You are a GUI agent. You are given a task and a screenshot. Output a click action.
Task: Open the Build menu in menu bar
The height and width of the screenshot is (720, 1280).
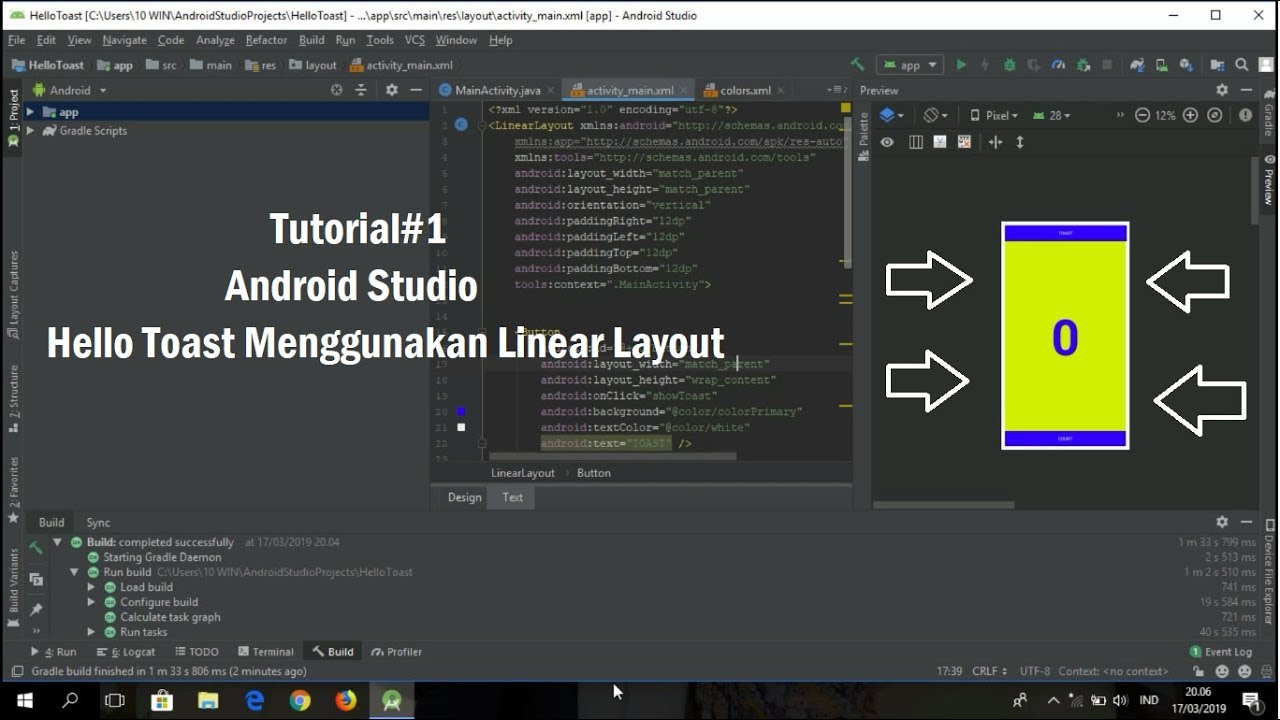(312, 40)
